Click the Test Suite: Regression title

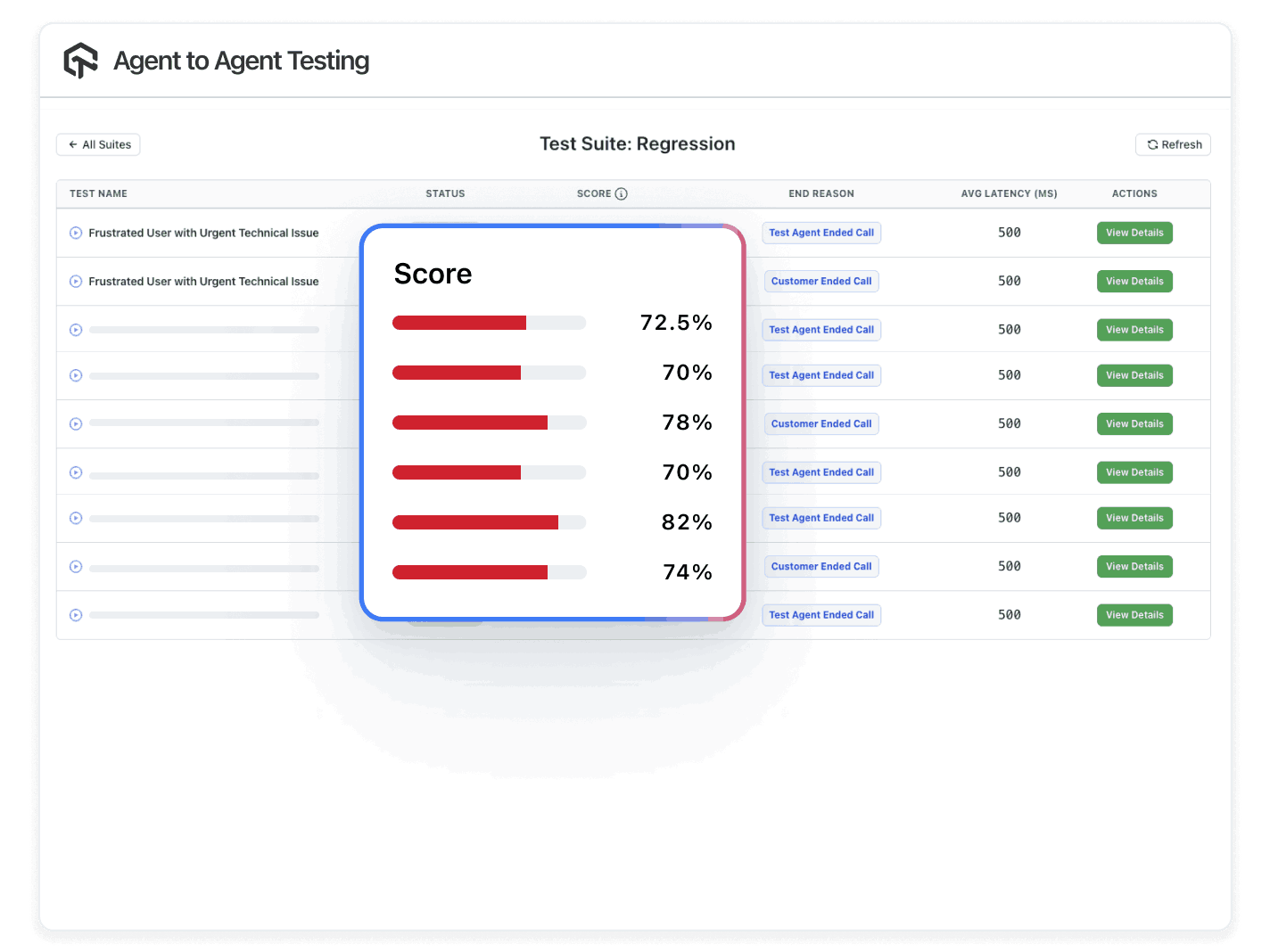[x=637, y=144]
